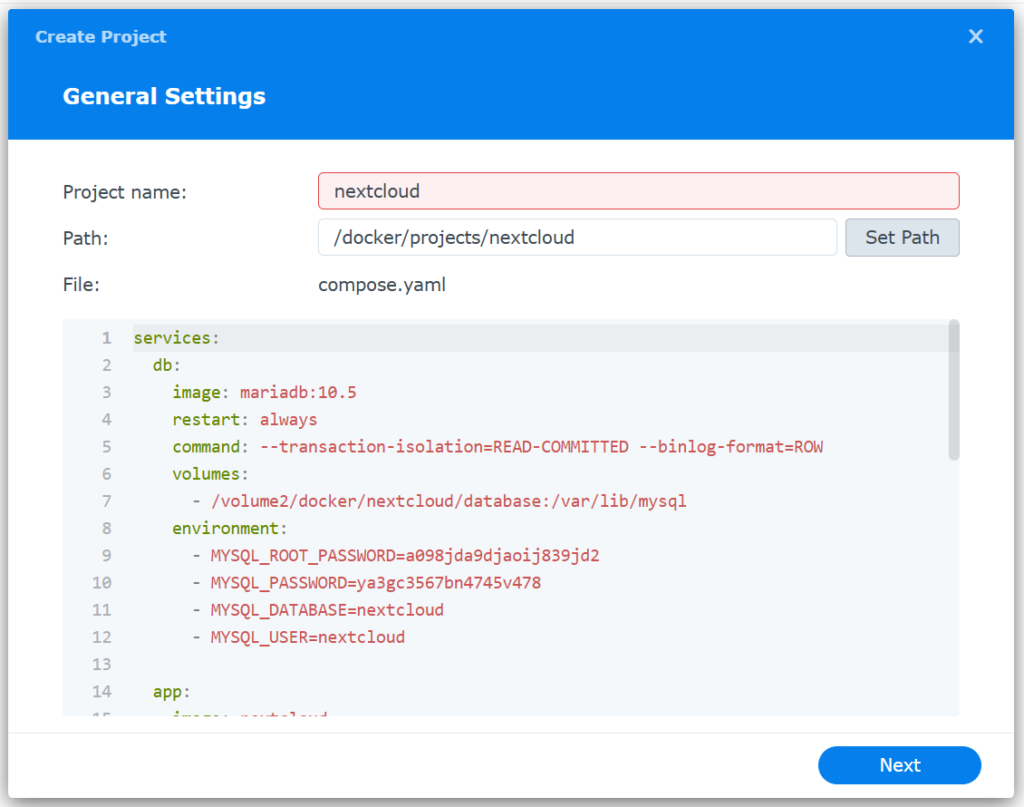
Task: Click the 'services:' line in editor
Action: pyautogui.click(x=176, y=338)
